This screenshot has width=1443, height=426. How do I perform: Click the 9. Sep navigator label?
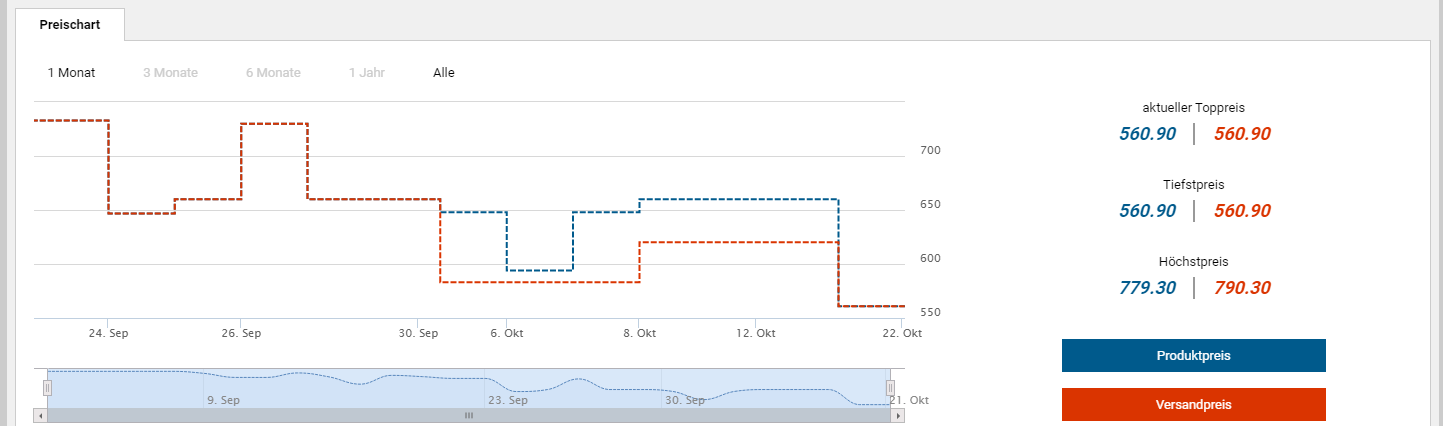223,400
